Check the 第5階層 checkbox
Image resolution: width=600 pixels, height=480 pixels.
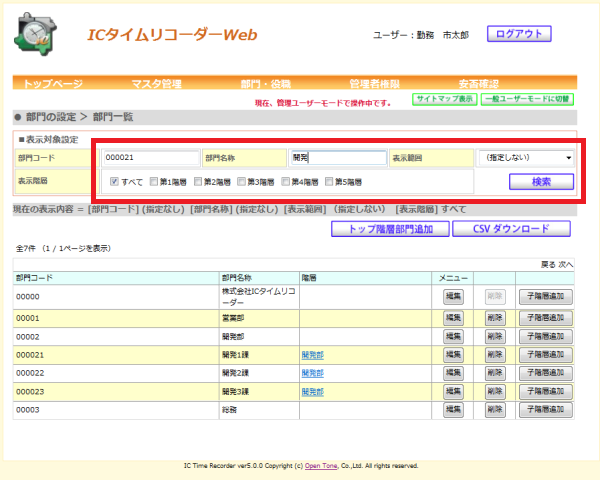(329, 181)
